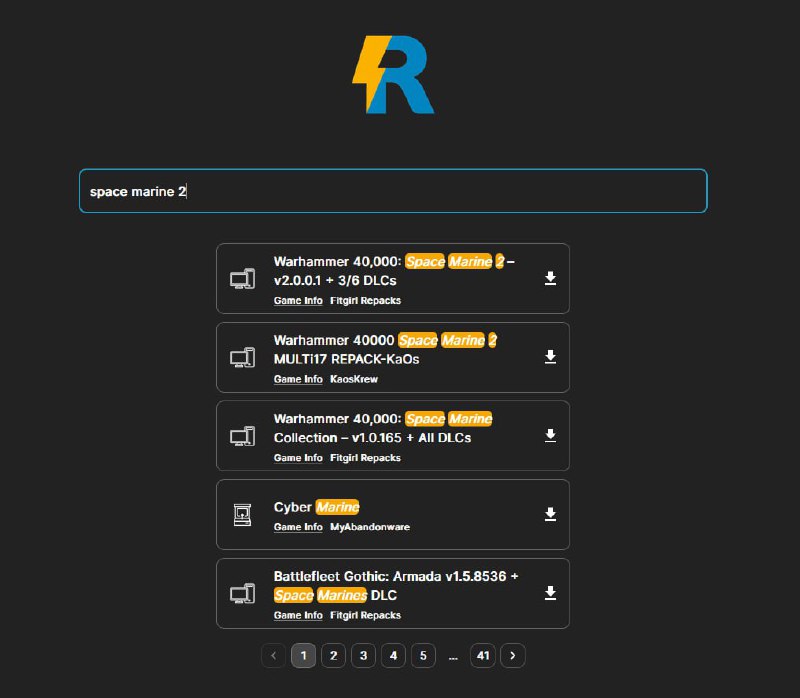Viewport: 800px width, 698px height.
Task: Click PC icon of Space Marine Collection result
Action: coord(242,436)
